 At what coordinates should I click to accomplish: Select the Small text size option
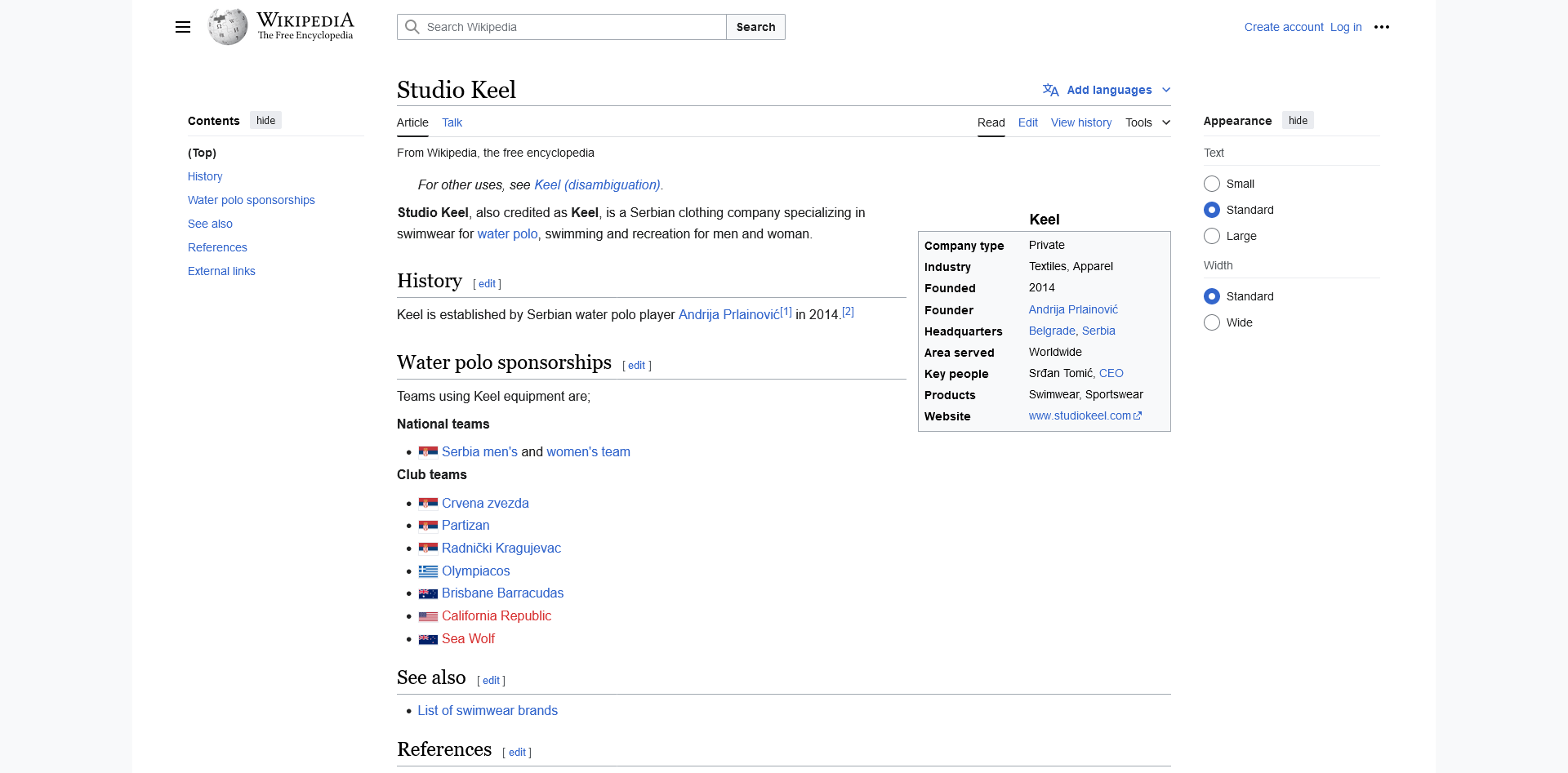tap(1212, 184)
